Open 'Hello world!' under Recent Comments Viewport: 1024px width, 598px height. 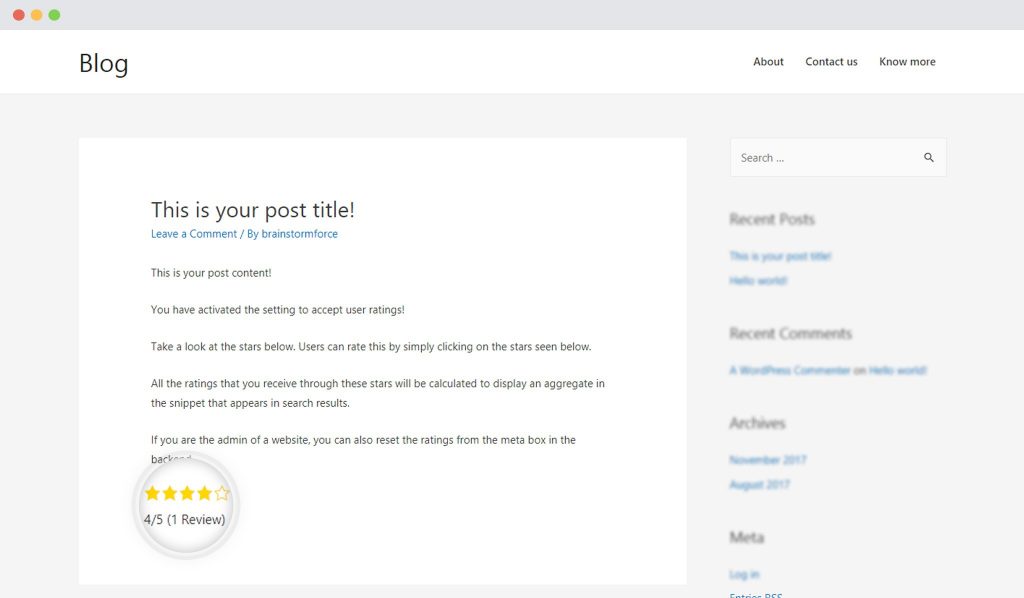[897, 370]
